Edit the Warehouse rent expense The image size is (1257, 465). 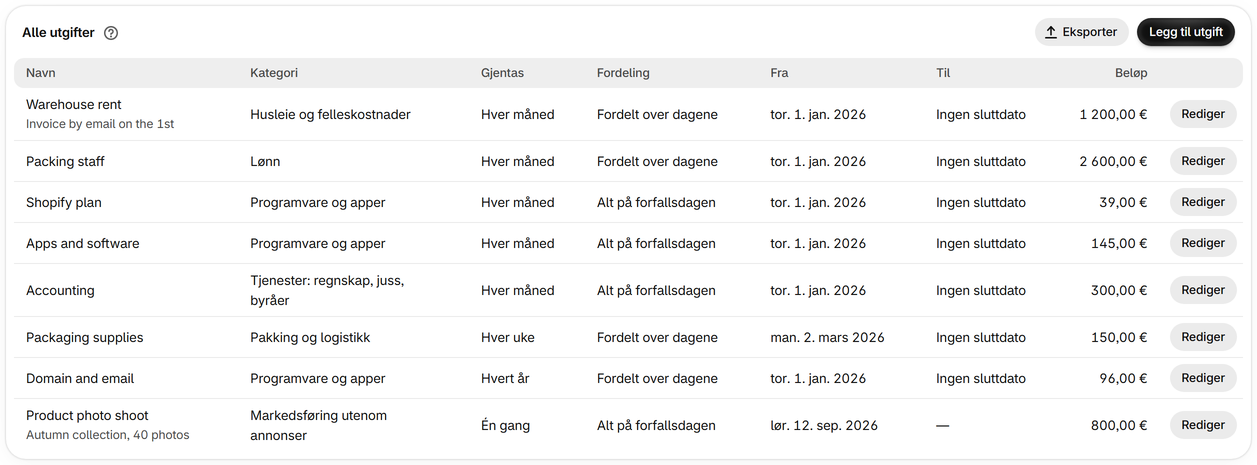(1203, 114)
